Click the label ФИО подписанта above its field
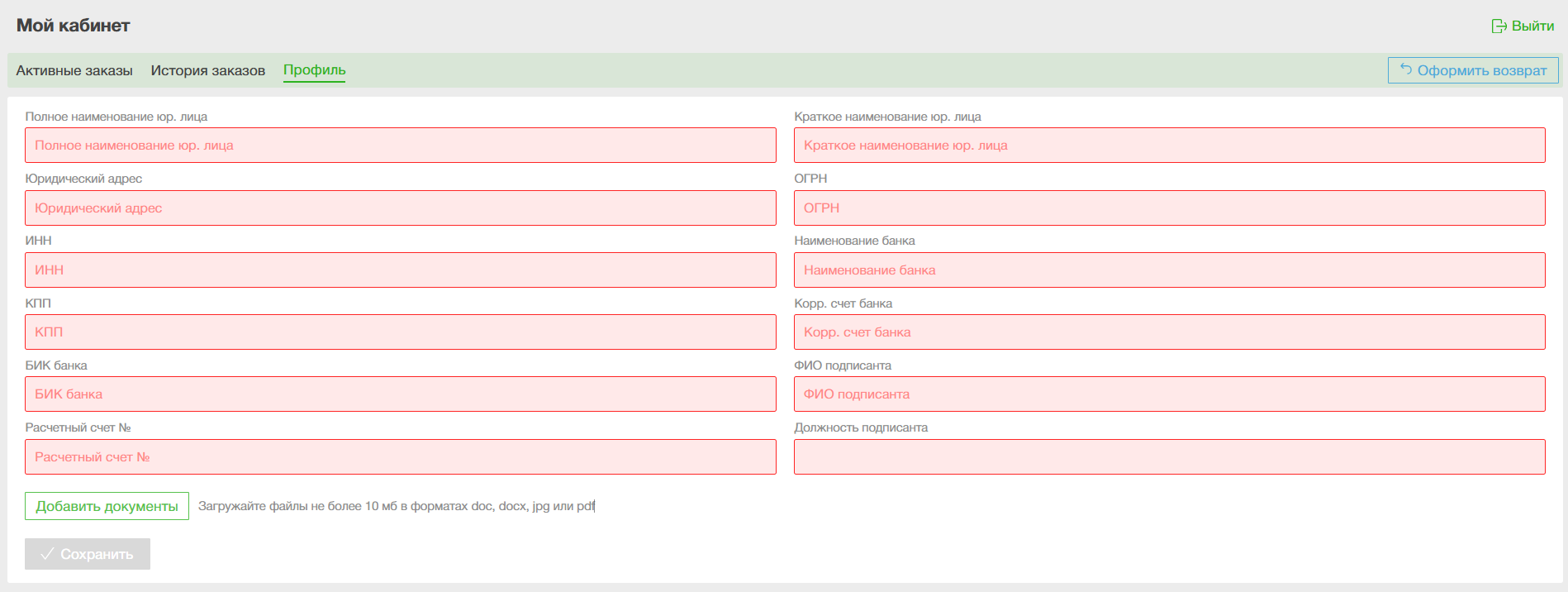Image resolution: width=1568 pixels, height=592 pixels. 843,365
